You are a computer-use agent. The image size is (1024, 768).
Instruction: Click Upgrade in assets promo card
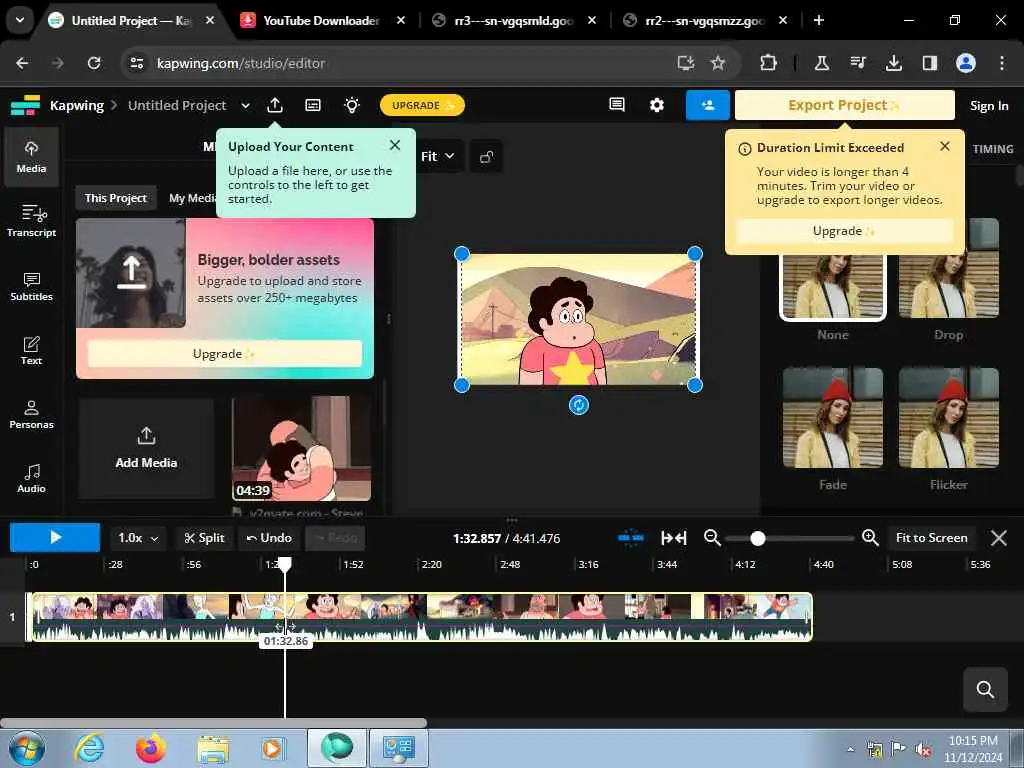click(x=225, y=353)
